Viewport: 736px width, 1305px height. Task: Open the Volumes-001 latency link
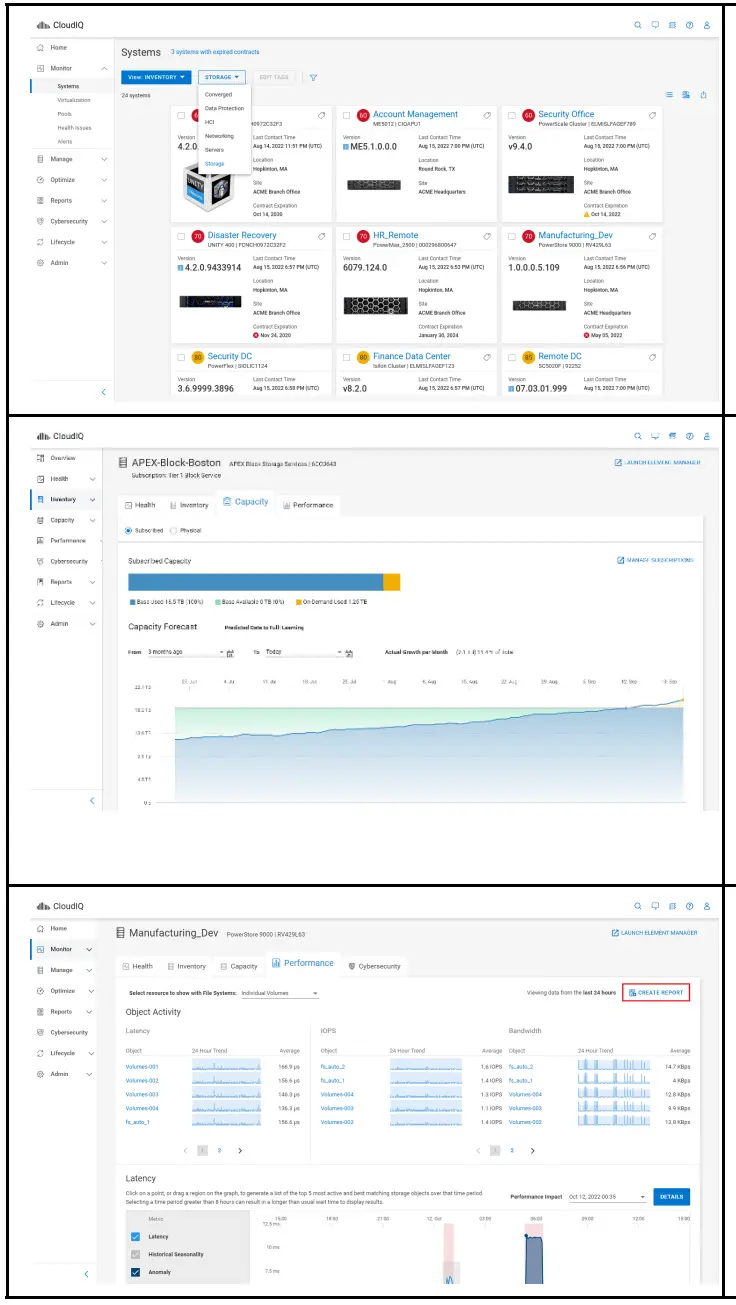click(x=142, y=1067)
